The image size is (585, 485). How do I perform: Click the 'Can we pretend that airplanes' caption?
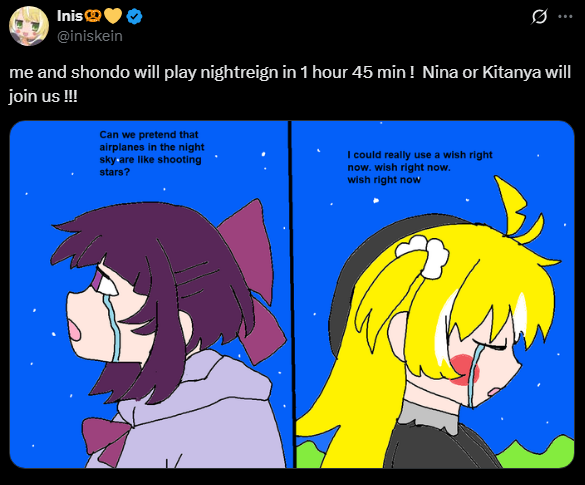tap(152, 153)
